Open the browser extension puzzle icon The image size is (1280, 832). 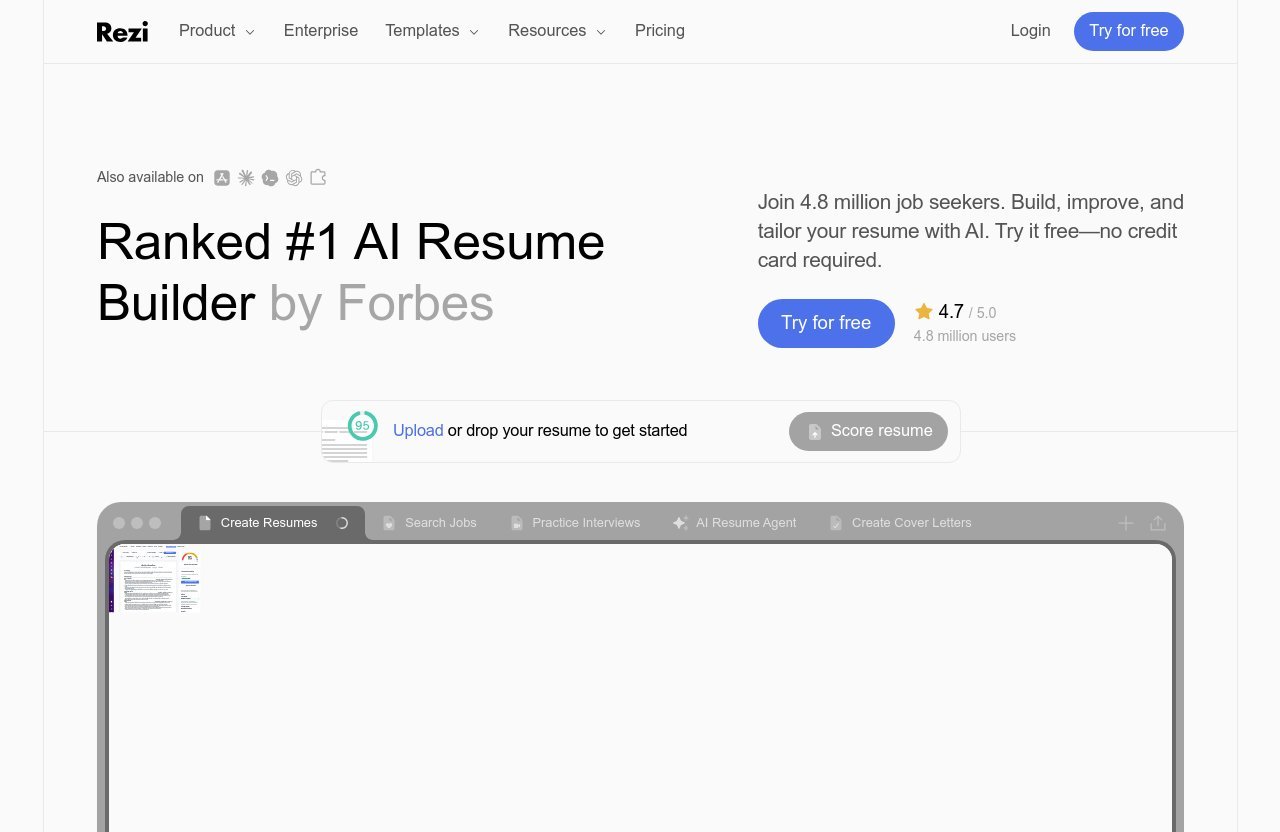pos(318,177)
